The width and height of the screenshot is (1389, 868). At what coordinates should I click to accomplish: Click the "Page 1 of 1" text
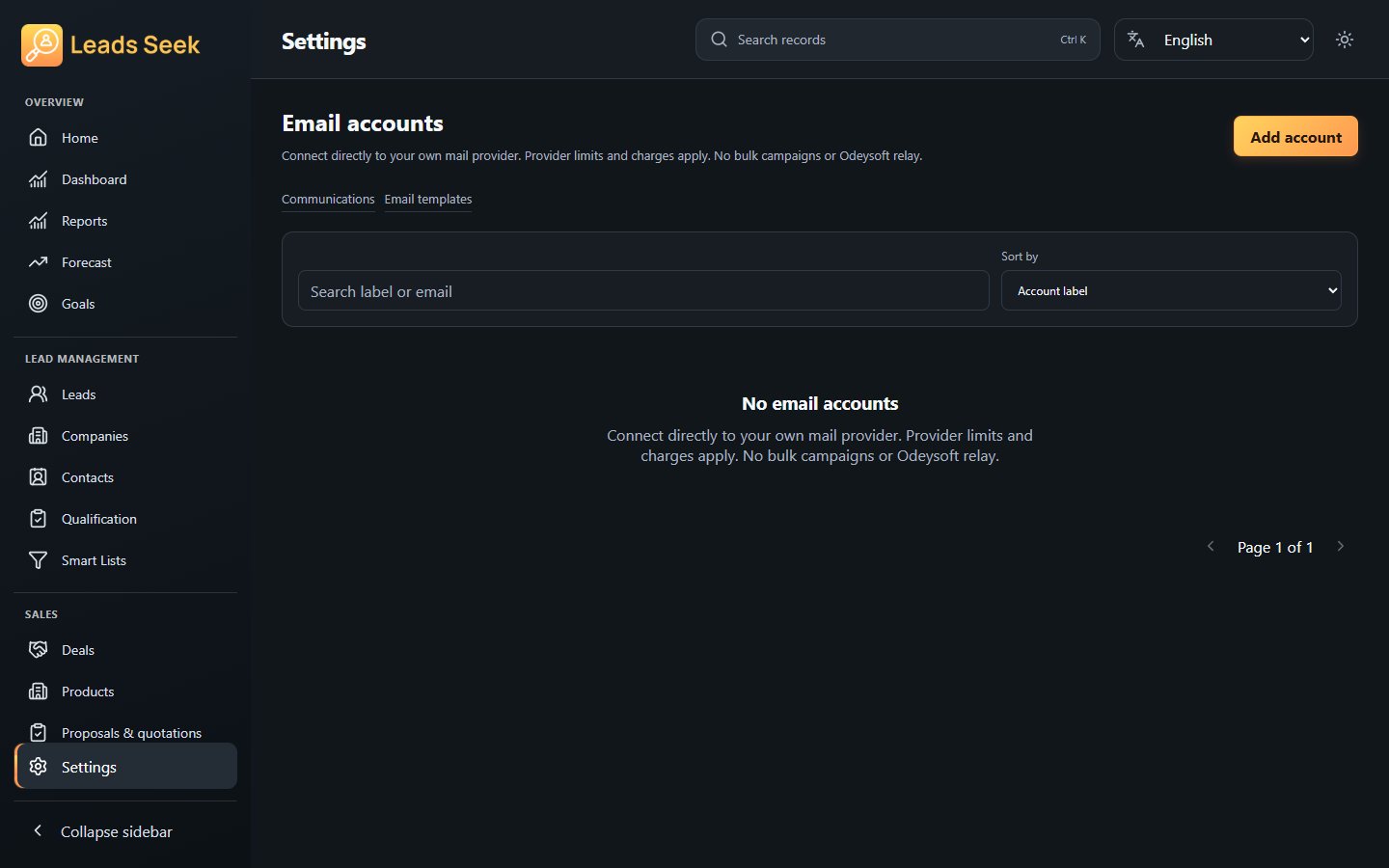pyautogui.click(x=1275, y=547)
